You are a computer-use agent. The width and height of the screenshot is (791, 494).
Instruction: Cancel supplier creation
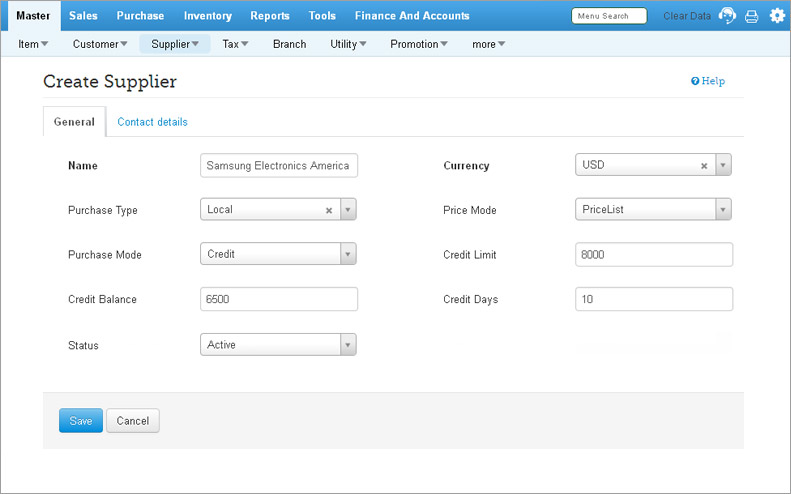pos(133,421)
